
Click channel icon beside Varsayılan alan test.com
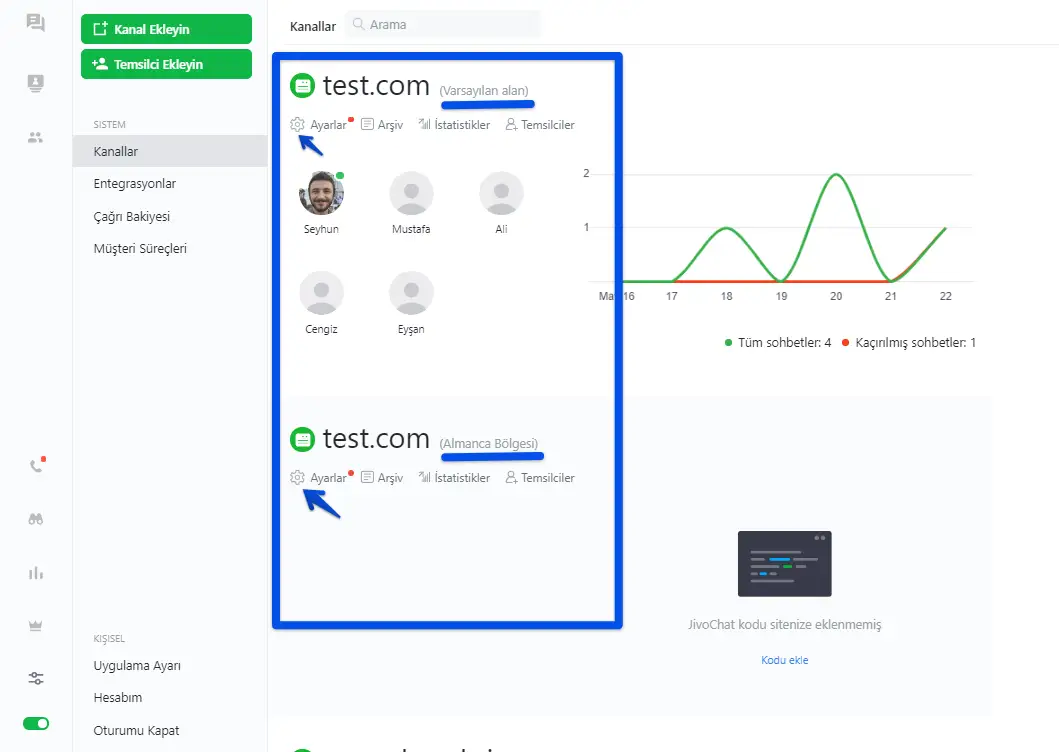click(303, 86)
